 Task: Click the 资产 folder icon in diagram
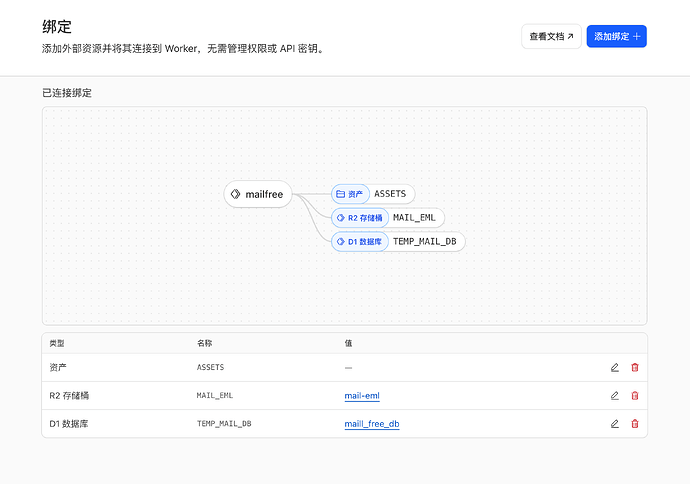[x=340, y=194]
